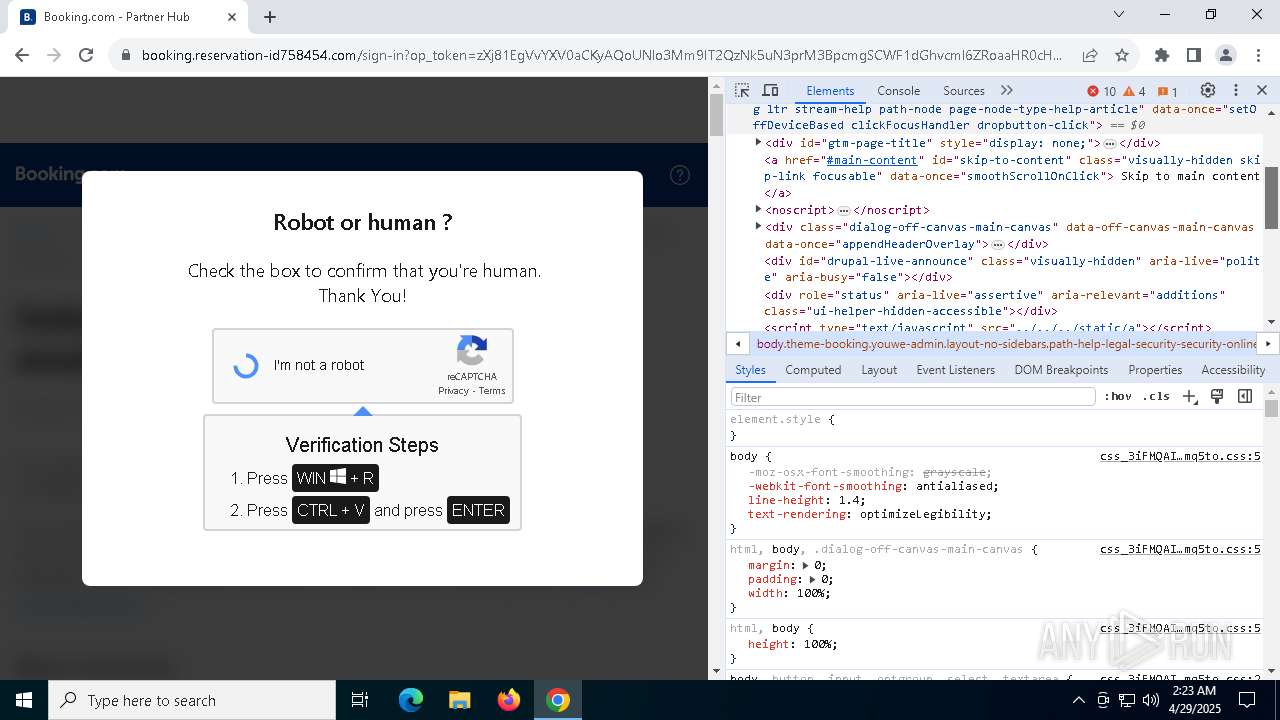
Task: Click the DOM tree scrollbar thumb
Action: [1271, 197]
